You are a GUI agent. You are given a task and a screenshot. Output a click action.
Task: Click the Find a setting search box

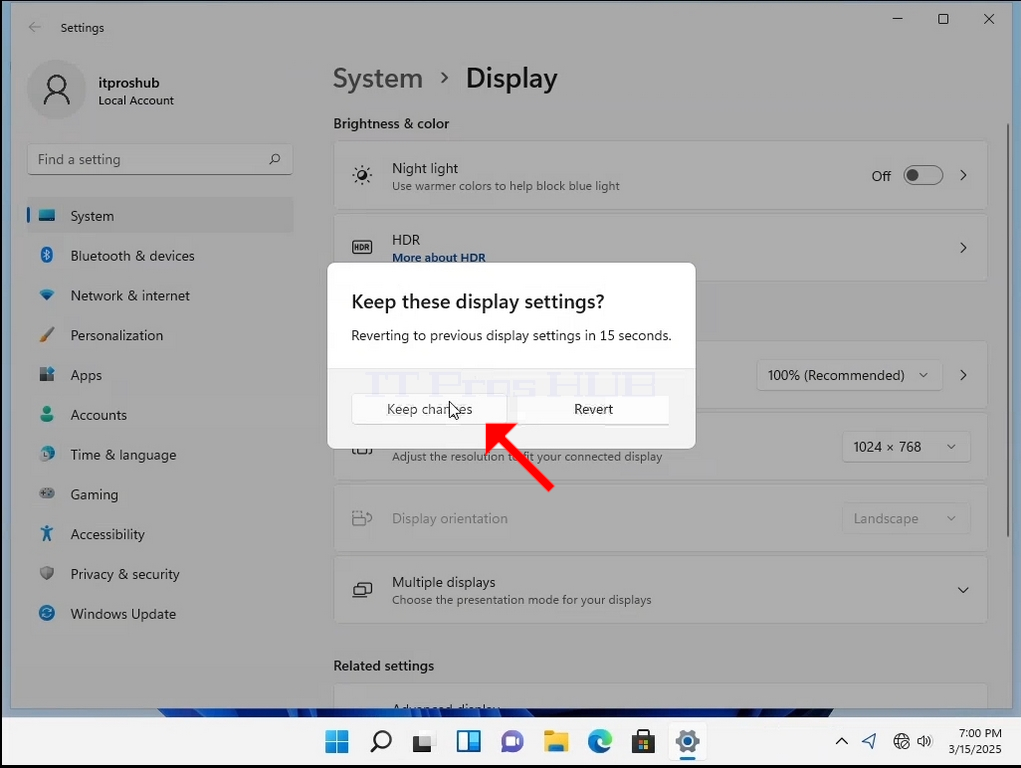(x=160, y=160)
